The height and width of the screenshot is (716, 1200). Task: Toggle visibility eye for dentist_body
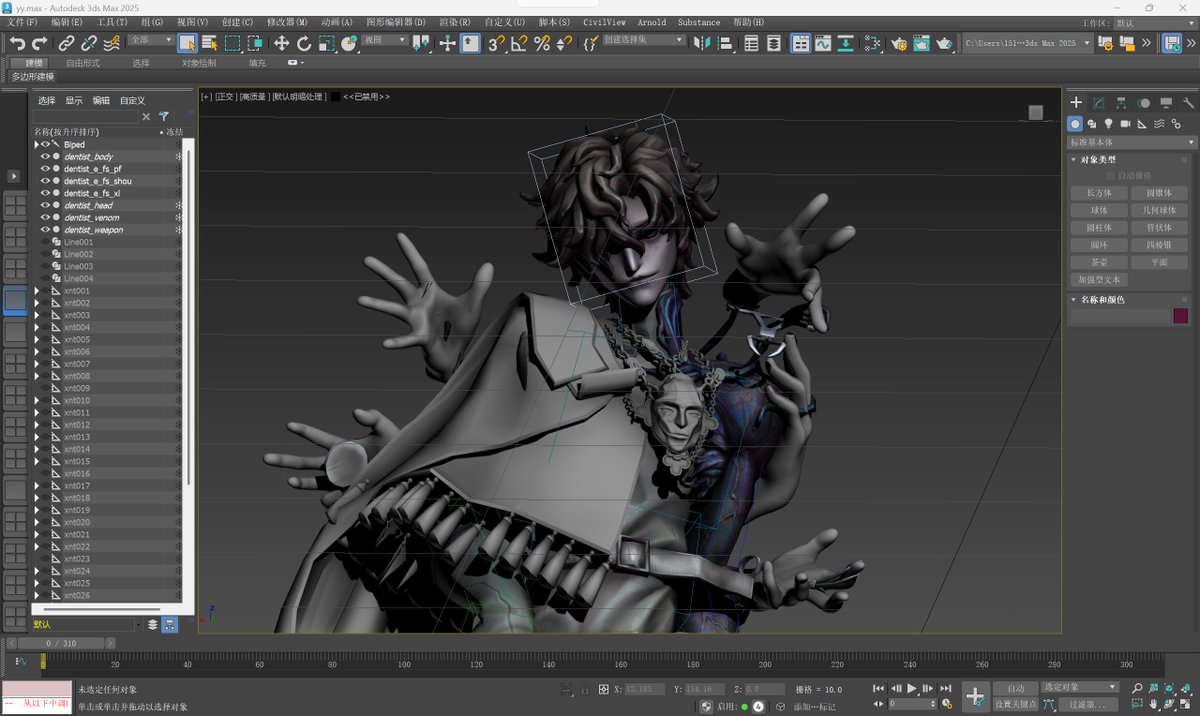(45, 157)
